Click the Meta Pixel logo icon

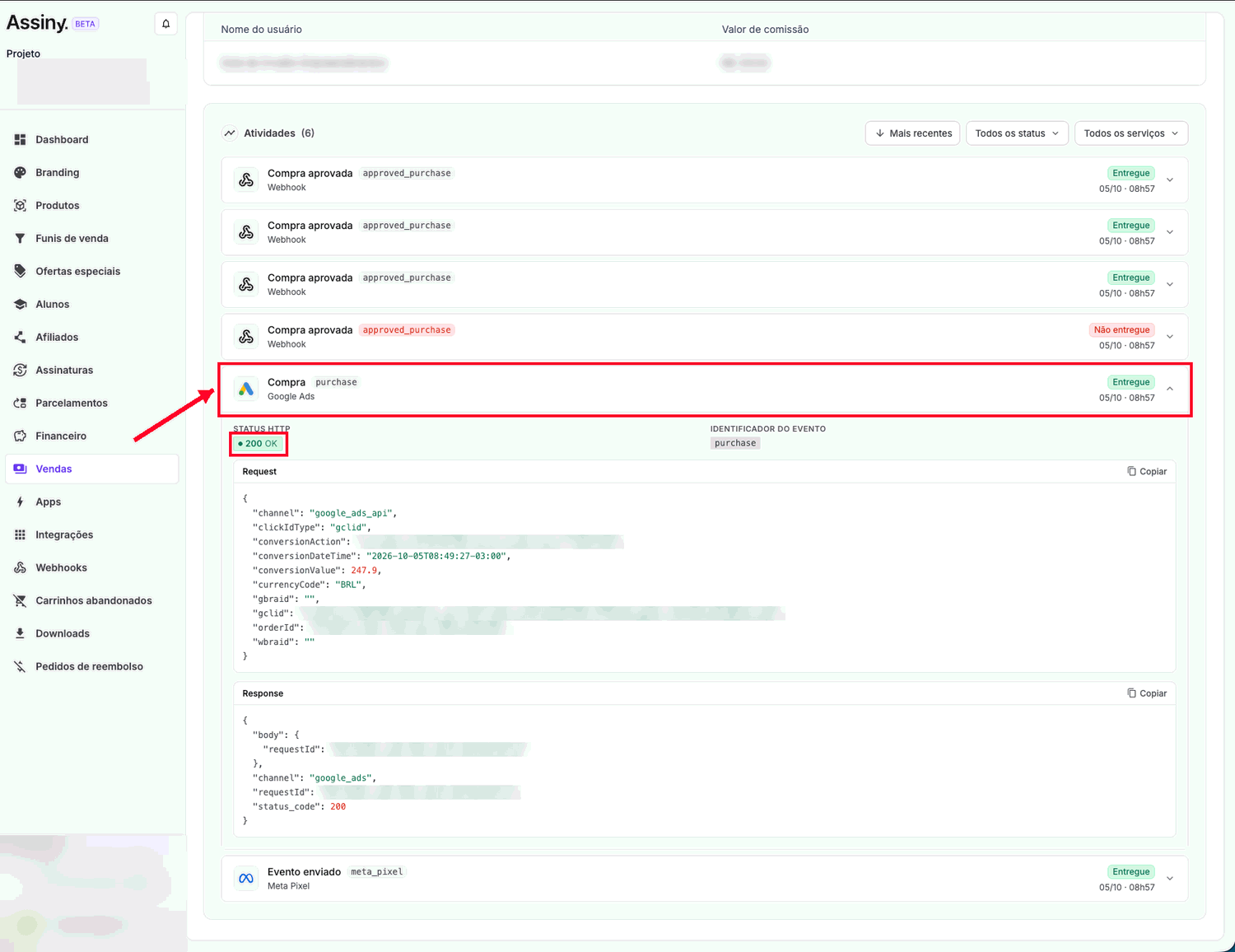[x=246, y=879]
